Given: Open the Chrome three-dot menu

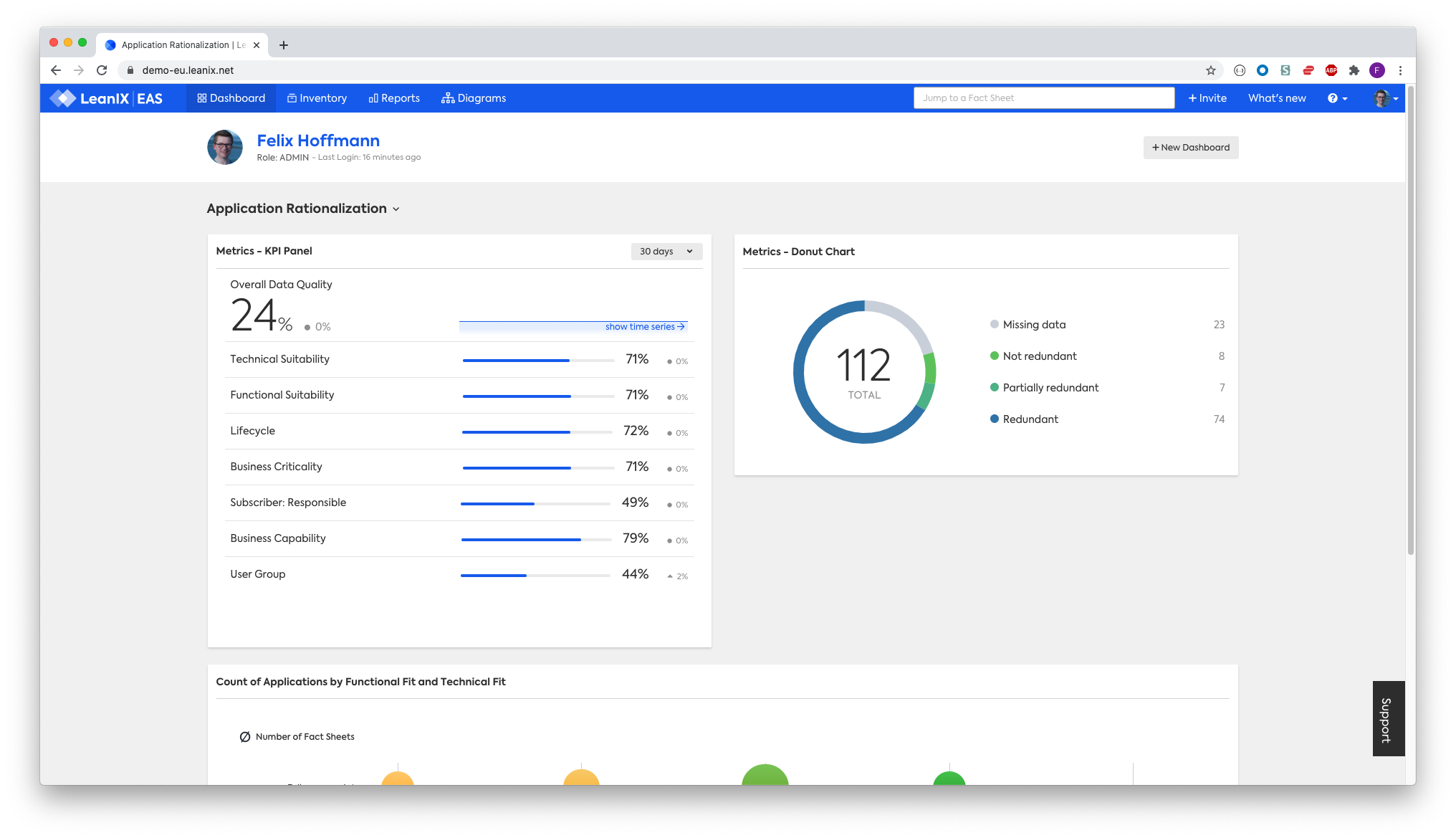Looking at the screenshot, I should 1400,70.
